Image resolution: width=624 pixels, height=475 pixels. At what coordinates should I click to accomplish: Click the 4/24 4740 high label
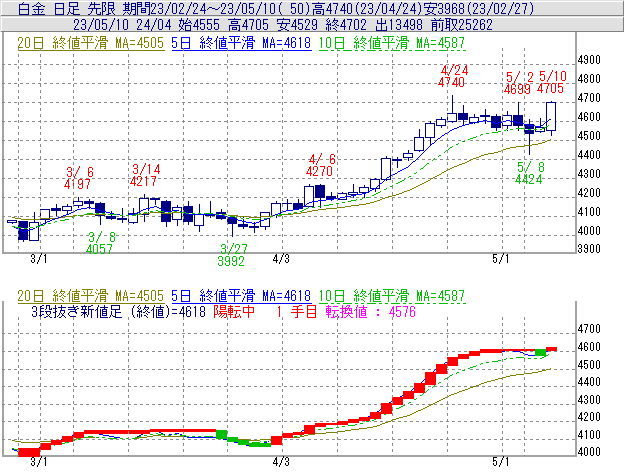(453, 76)
